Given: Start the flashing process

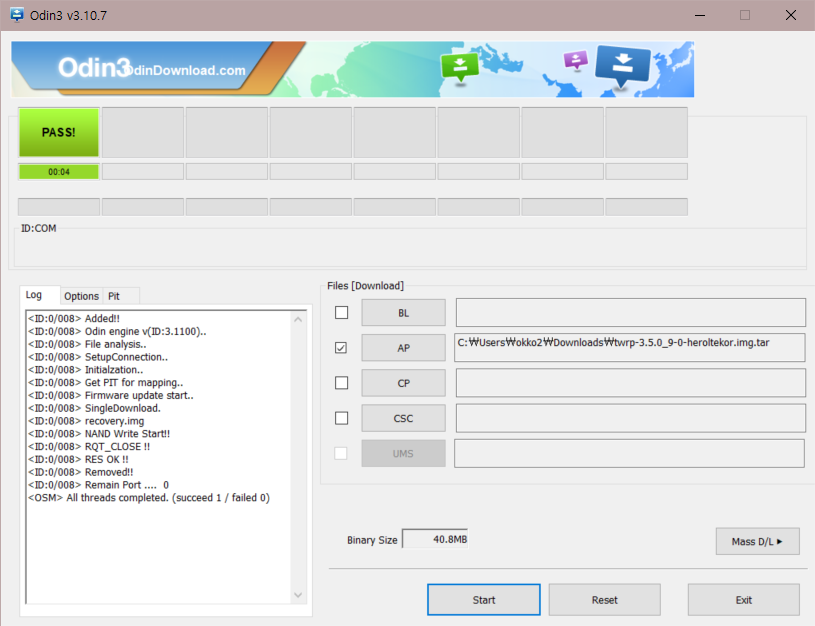Looking at the screenshot, I should tap(484, 599).
